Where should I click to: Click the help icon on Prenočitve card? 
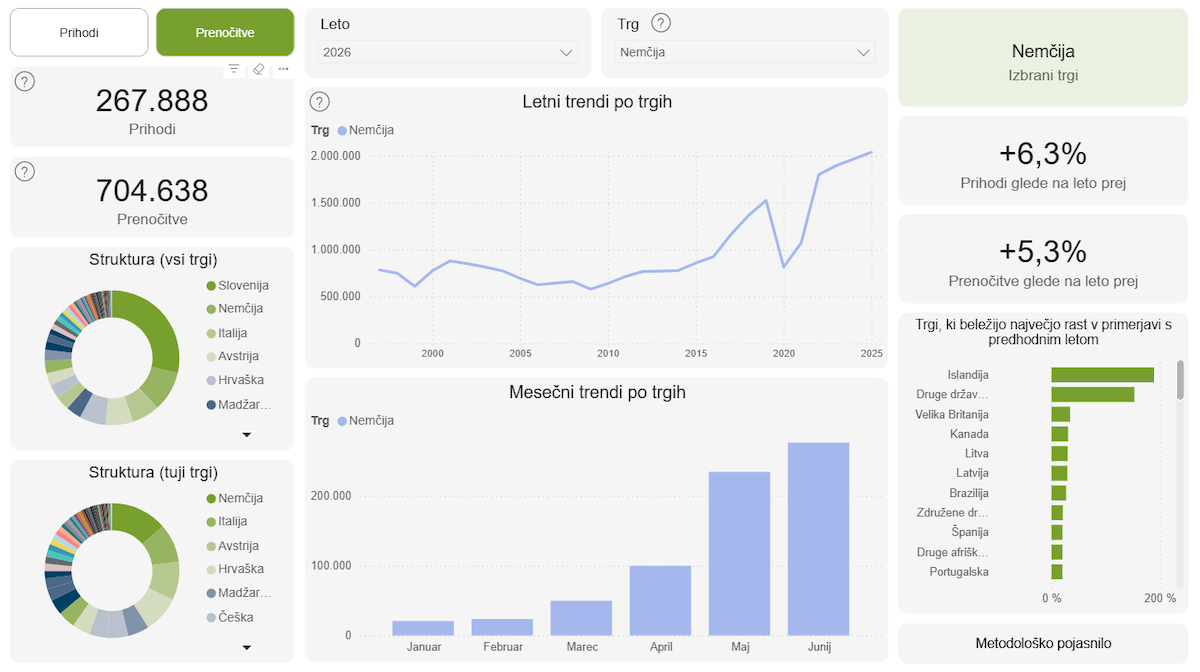(25, 172)
